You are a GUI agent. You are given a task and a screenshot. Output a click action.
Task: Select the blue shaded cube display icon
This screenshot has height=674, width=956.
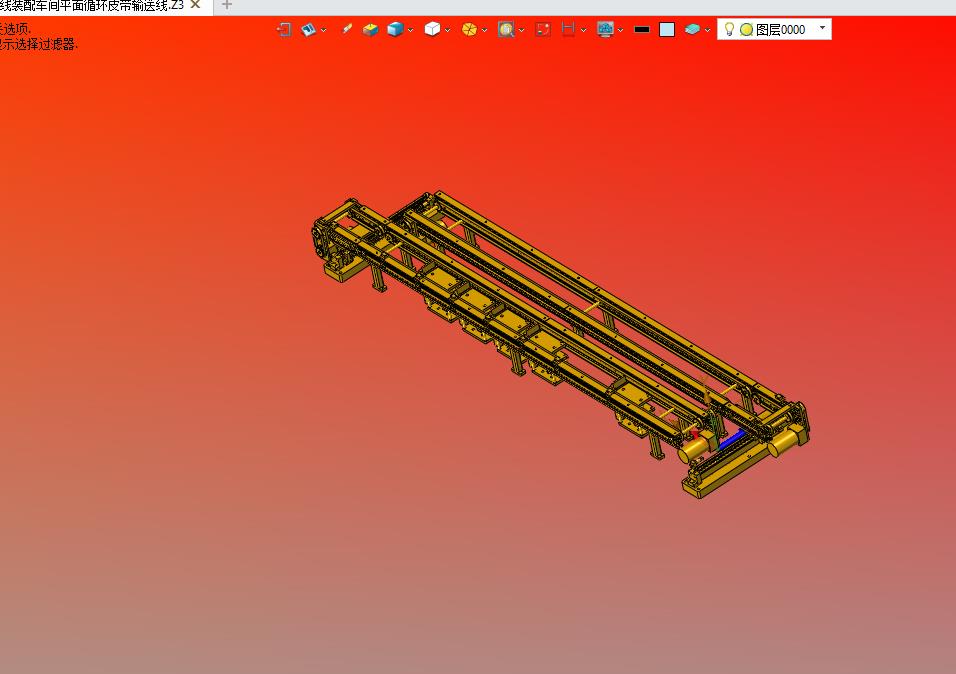[395, 29]
